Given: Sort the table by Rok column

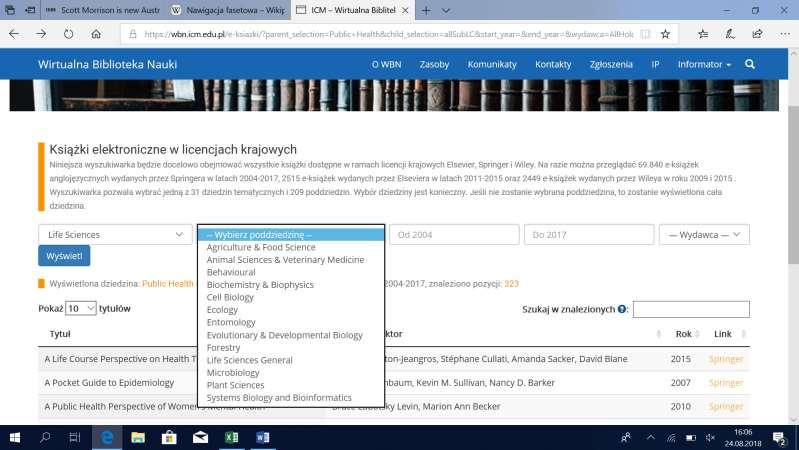Looking at the screenshot, I should pos(684,334).
